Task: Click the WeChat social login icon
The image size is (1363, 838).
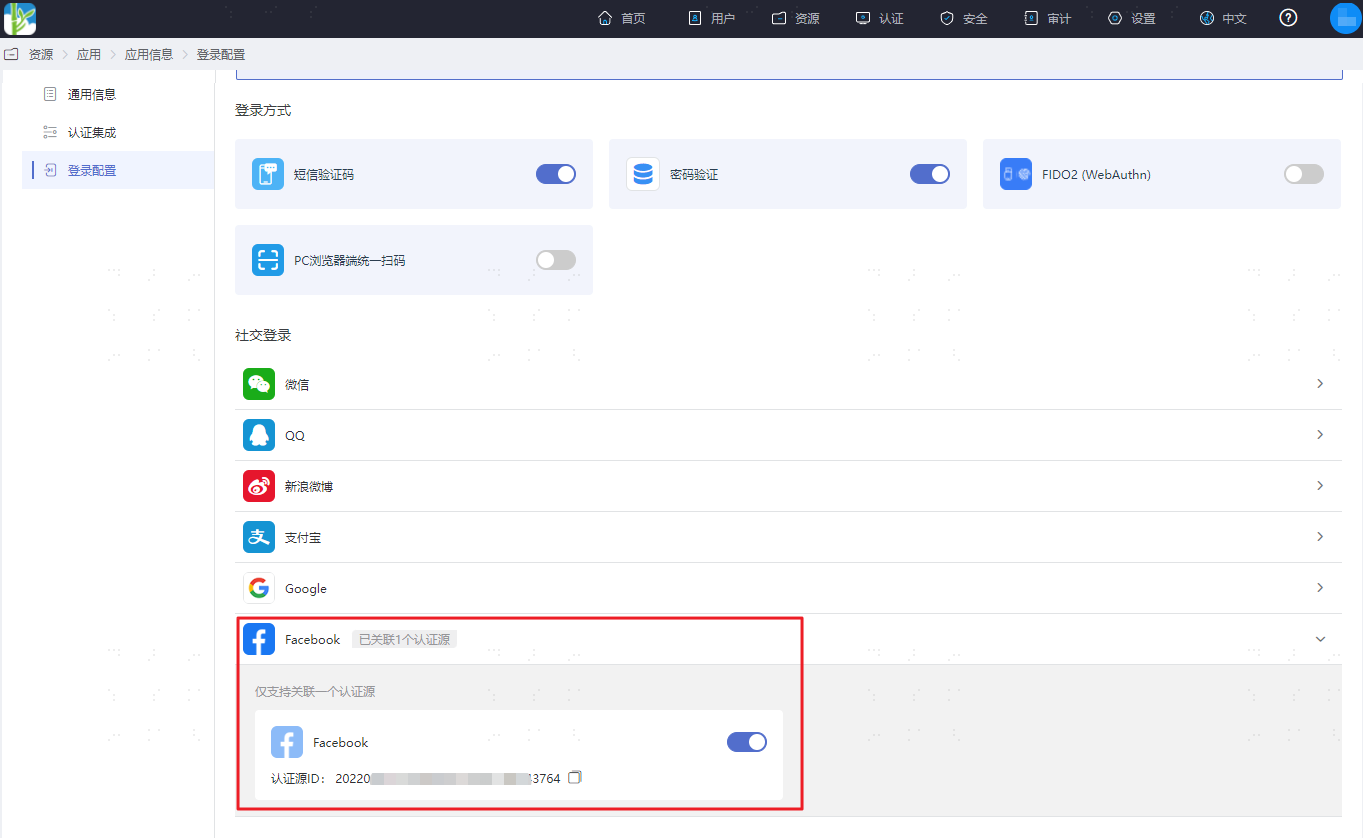Action: 259,384
